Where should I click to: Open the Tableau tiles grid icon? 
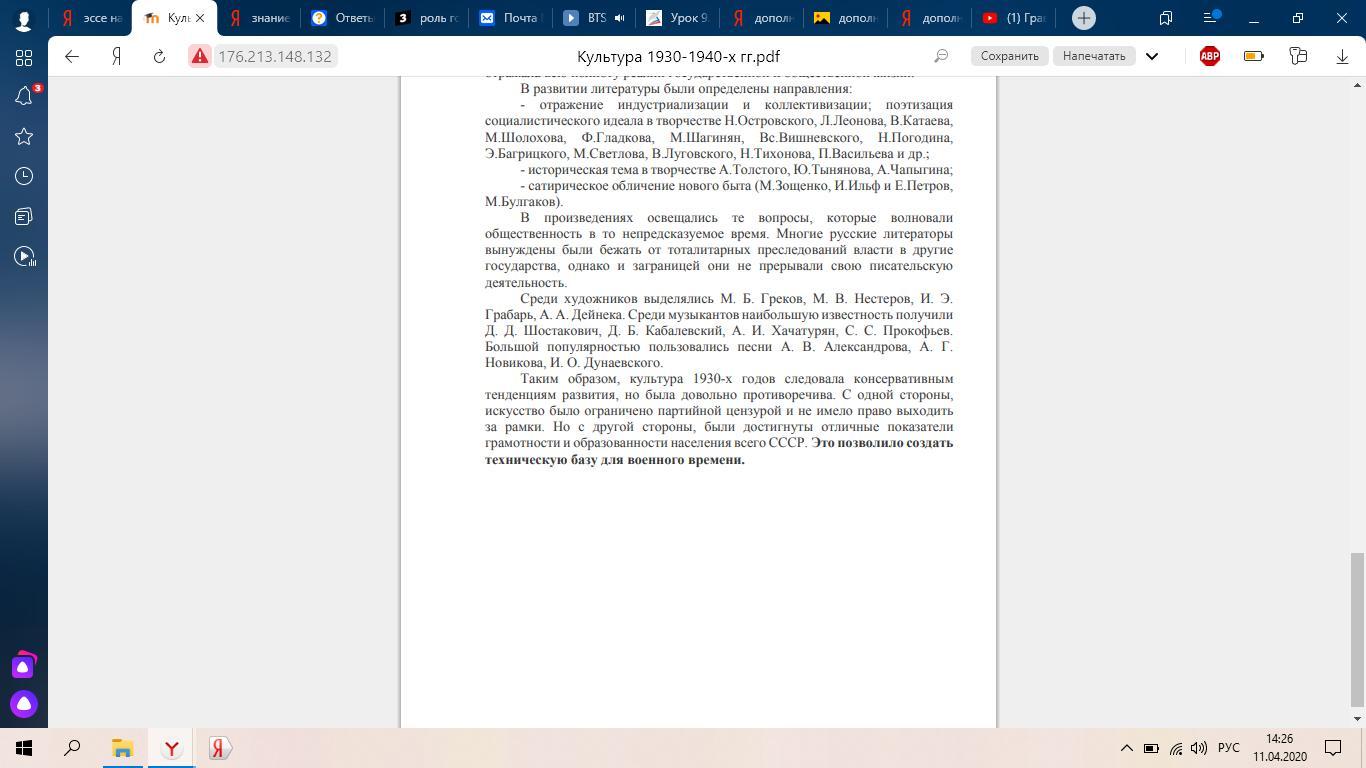click(x=24, y=57)
